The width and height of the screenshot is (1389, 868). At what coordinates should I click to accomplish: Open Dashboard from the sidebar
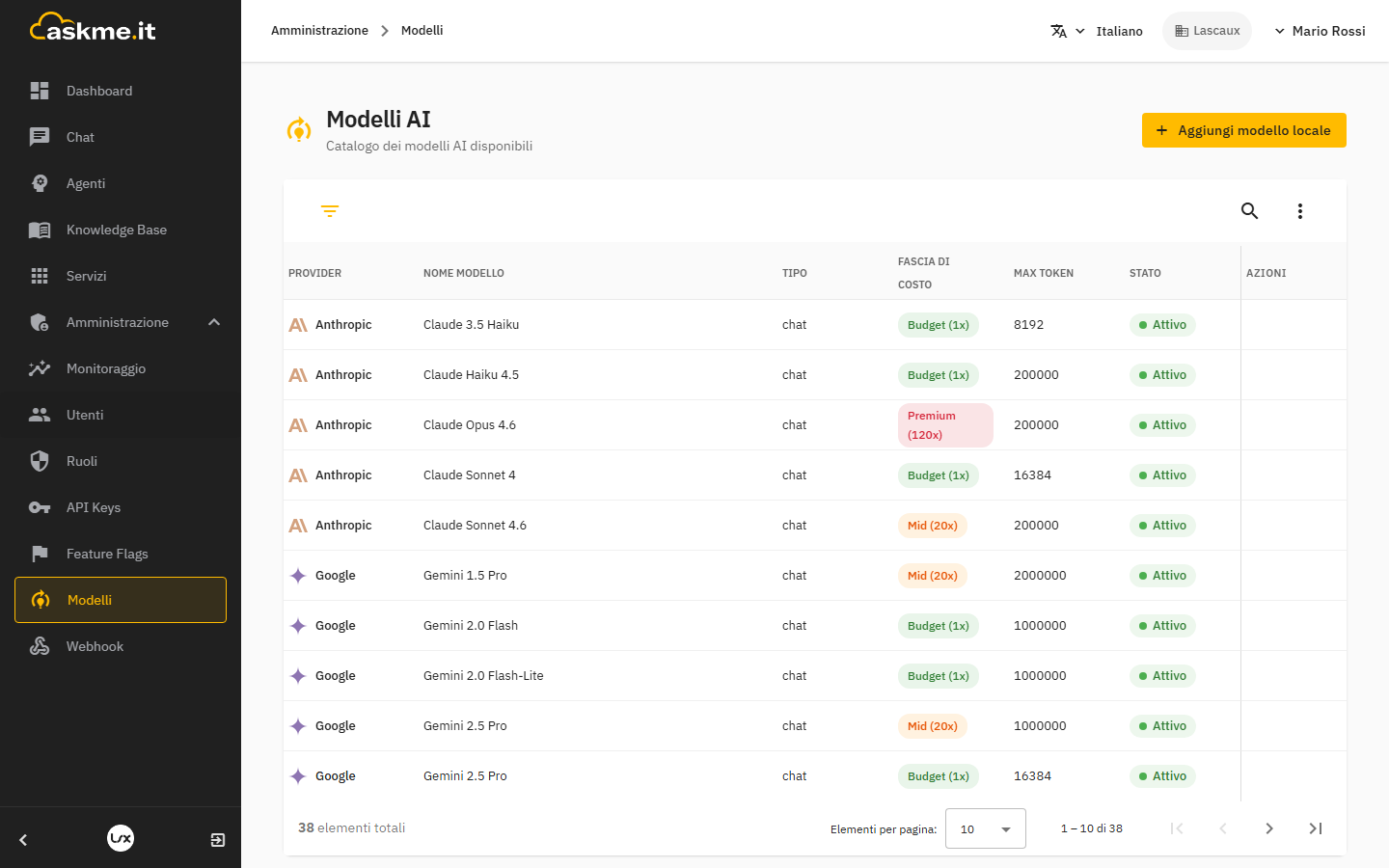[x=121, y=91]
